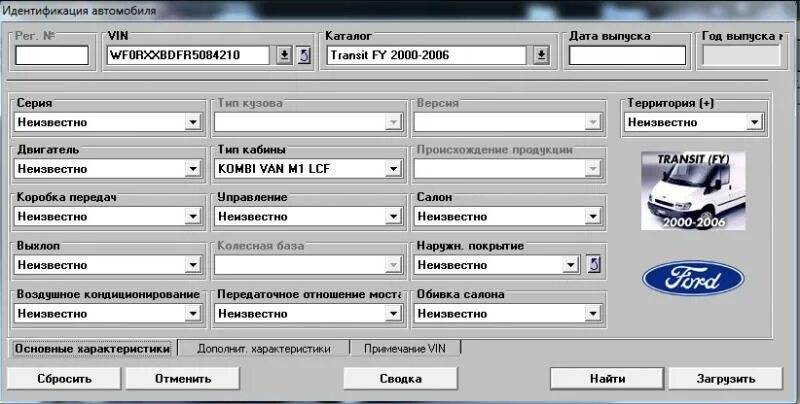The width and height of the screenshot is (800, 404).
Task: Click the Сбросить button
Action: click(64, 379)
